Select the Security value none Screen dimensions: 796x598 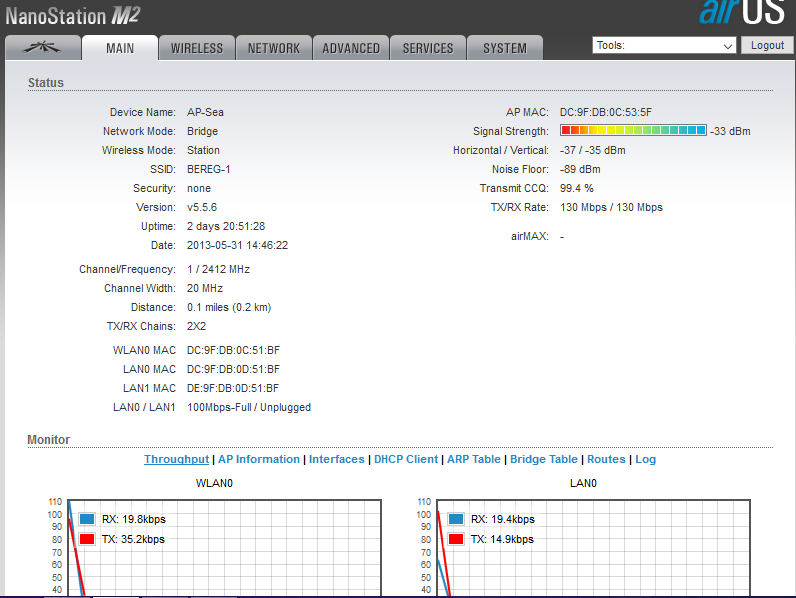point(198,188)
